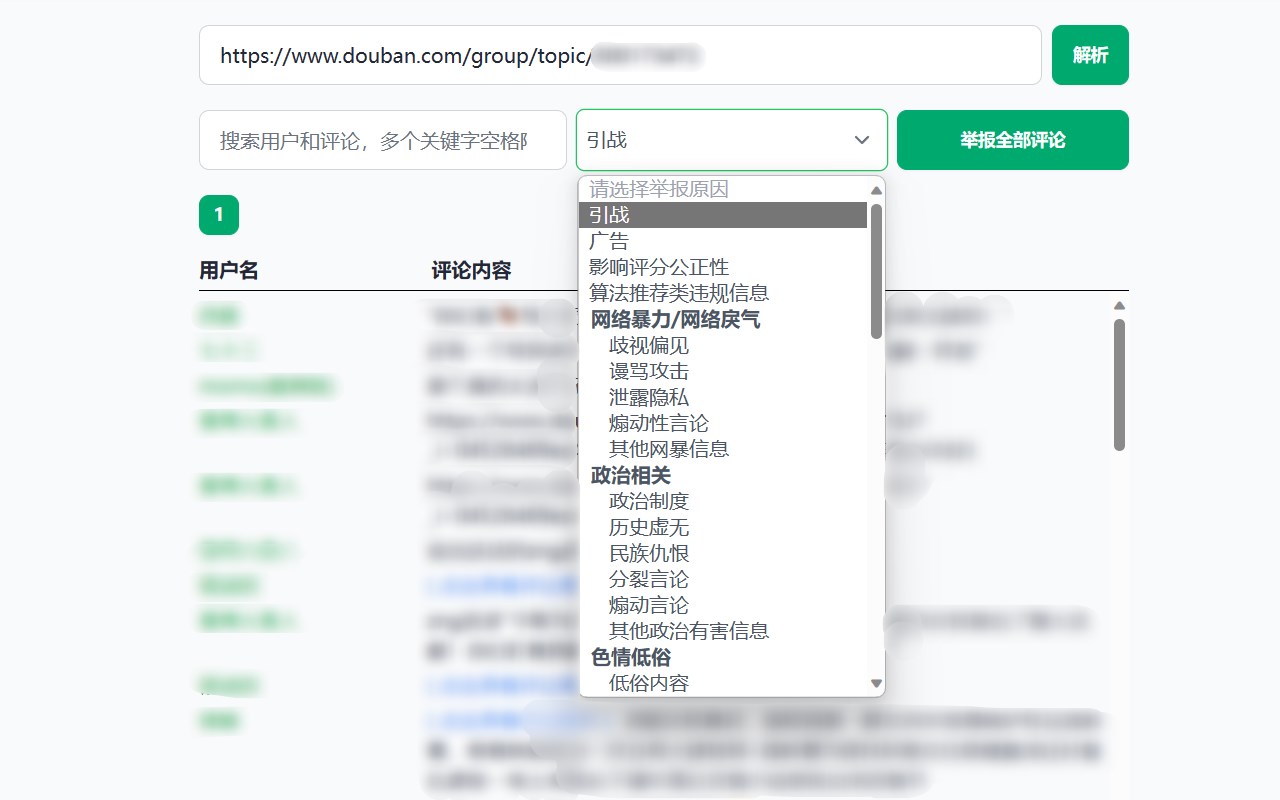1280x800 pixels.
Task: Collapse the 引战 report reason combo box
Action: pyautogui.click(x=732, y=140)
